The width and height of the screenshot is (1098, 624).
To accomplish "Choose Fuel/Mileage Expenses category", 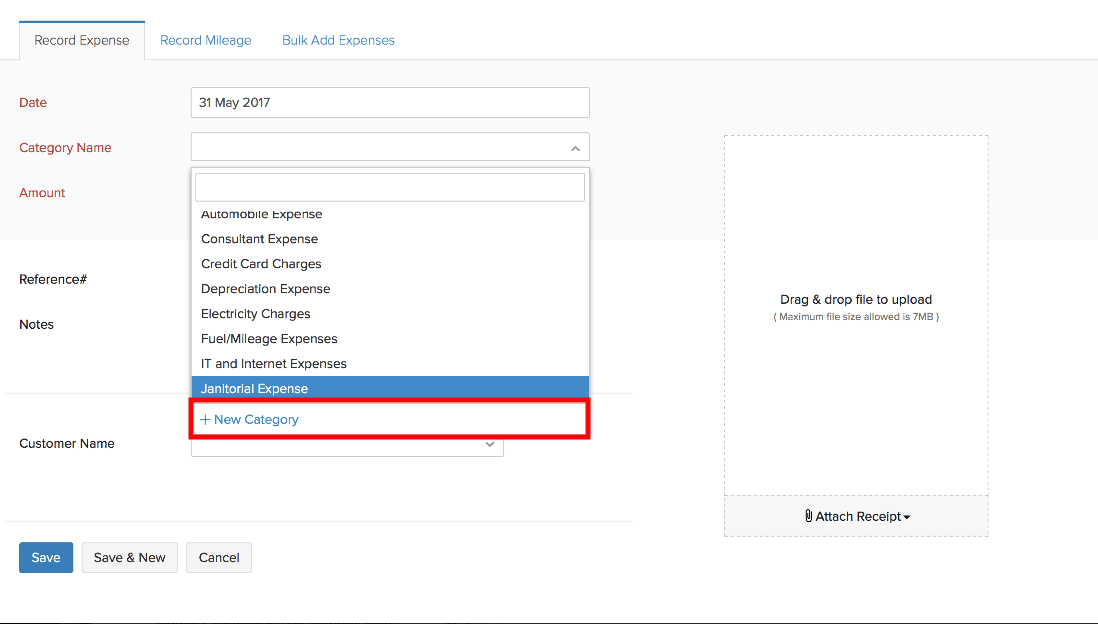I will tap(270, 339).
